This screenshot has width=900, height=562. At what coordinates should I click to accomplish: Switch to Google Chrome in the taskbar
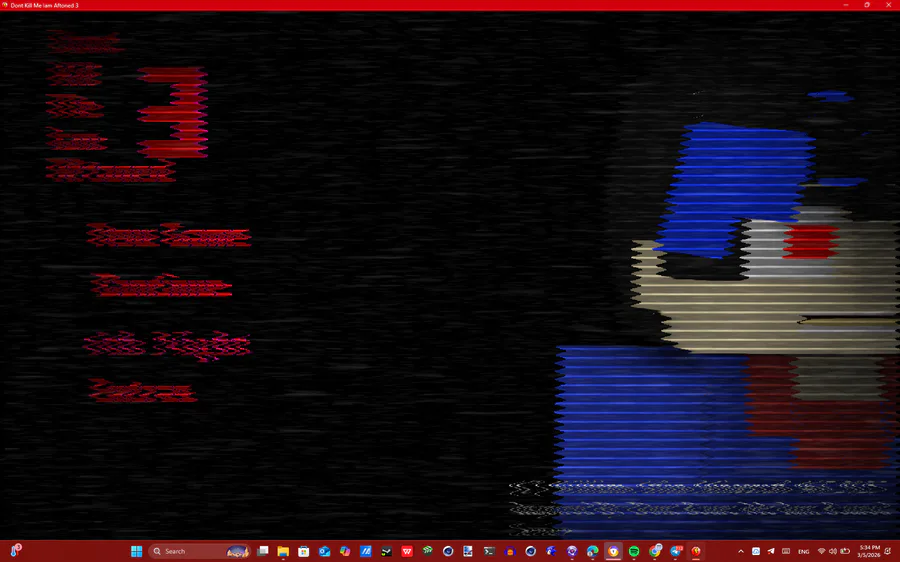click(x=655, y=551)
